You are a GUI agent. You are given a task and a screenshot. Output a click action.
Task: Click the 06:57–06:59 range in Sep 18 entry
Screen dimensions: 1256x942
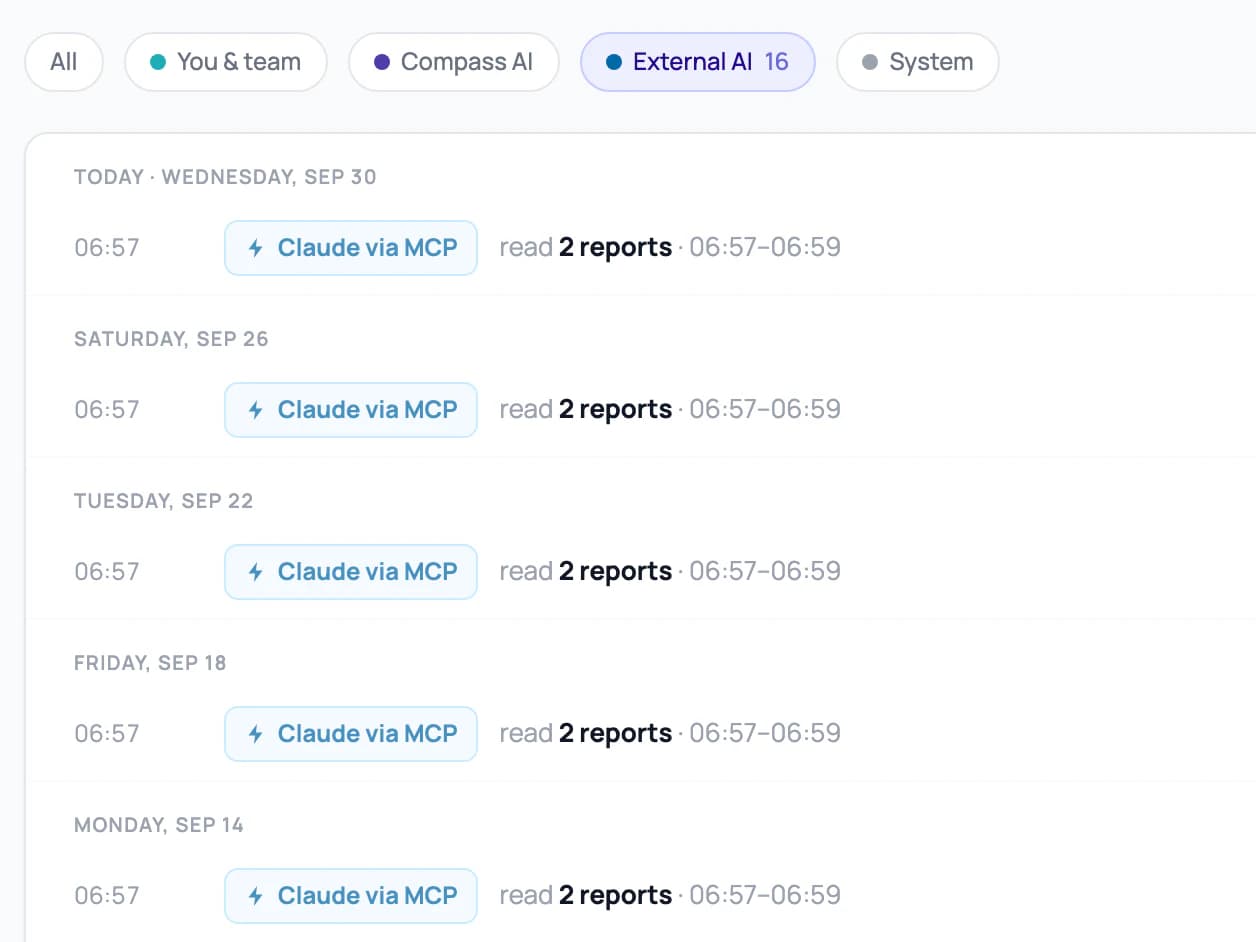pyautogui.click(x=765, y=733)
